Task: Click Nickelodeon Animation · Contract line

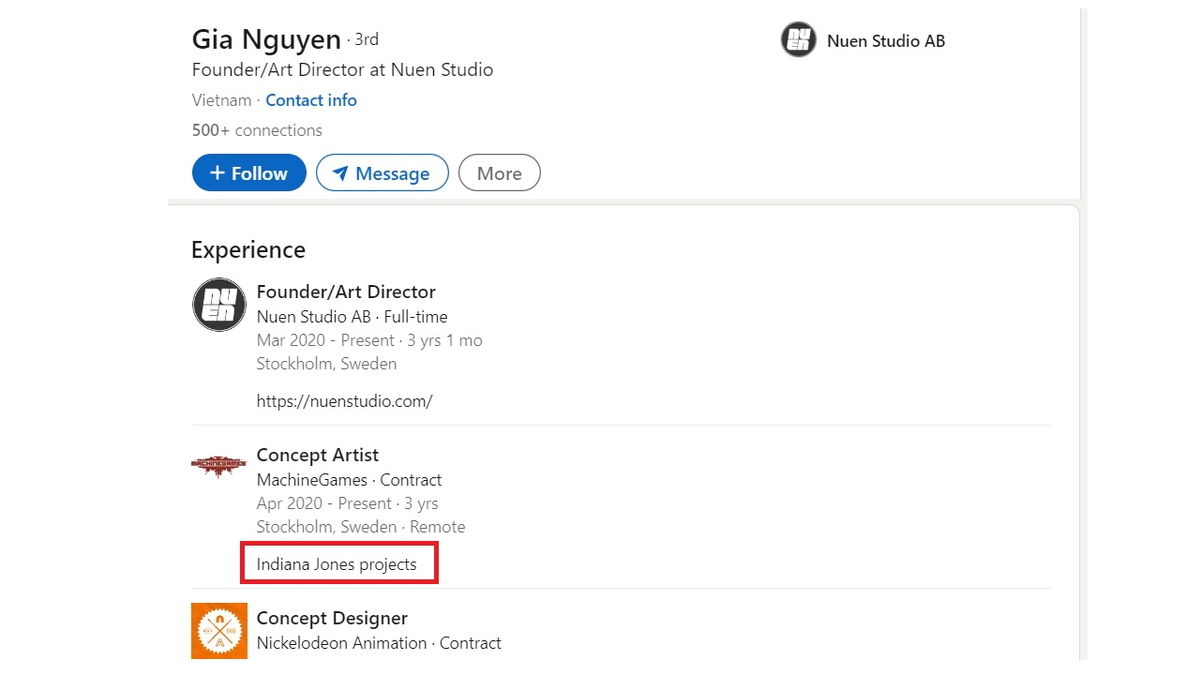Action: coord(379,643)
